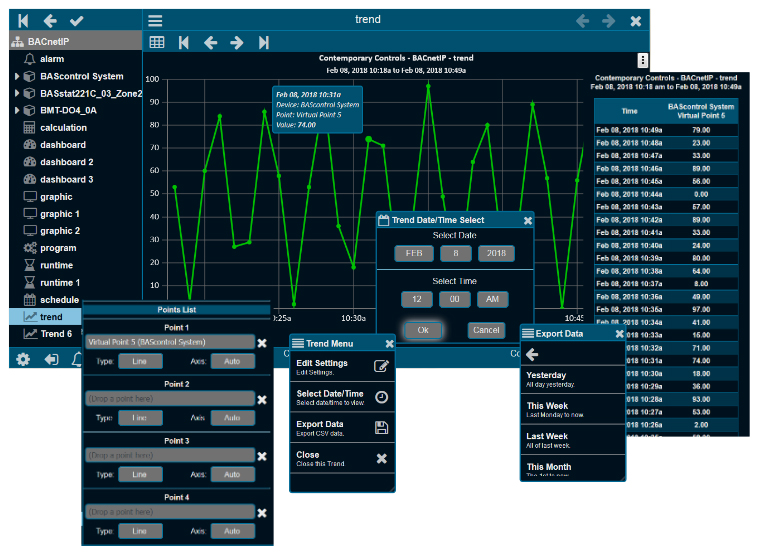Click back arrow in Export Data panel
Viewport: 762px width, 555px height.
tap(532, 354)
